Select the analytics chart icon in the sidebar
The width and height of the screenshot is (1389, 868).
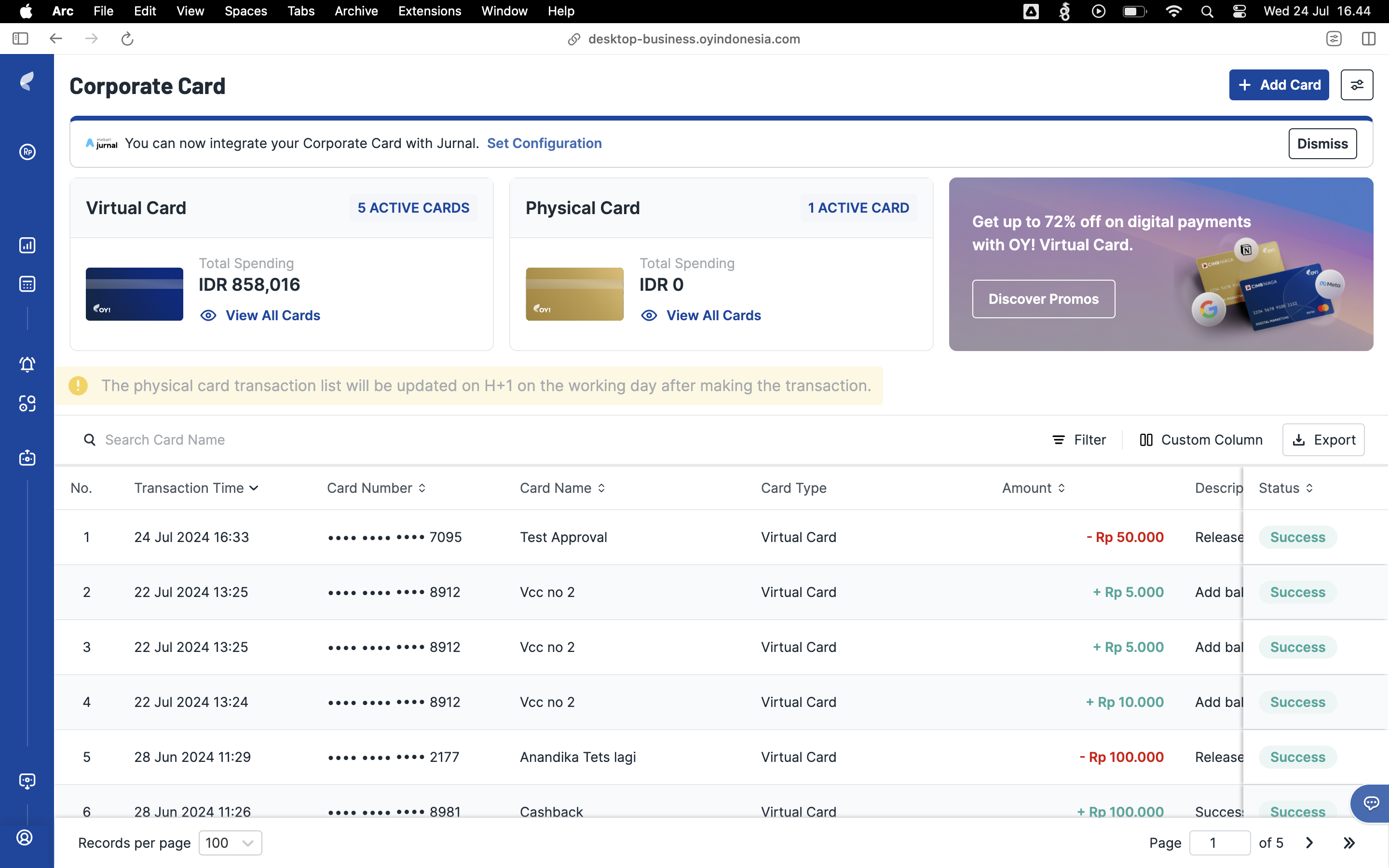pos(27,245)
